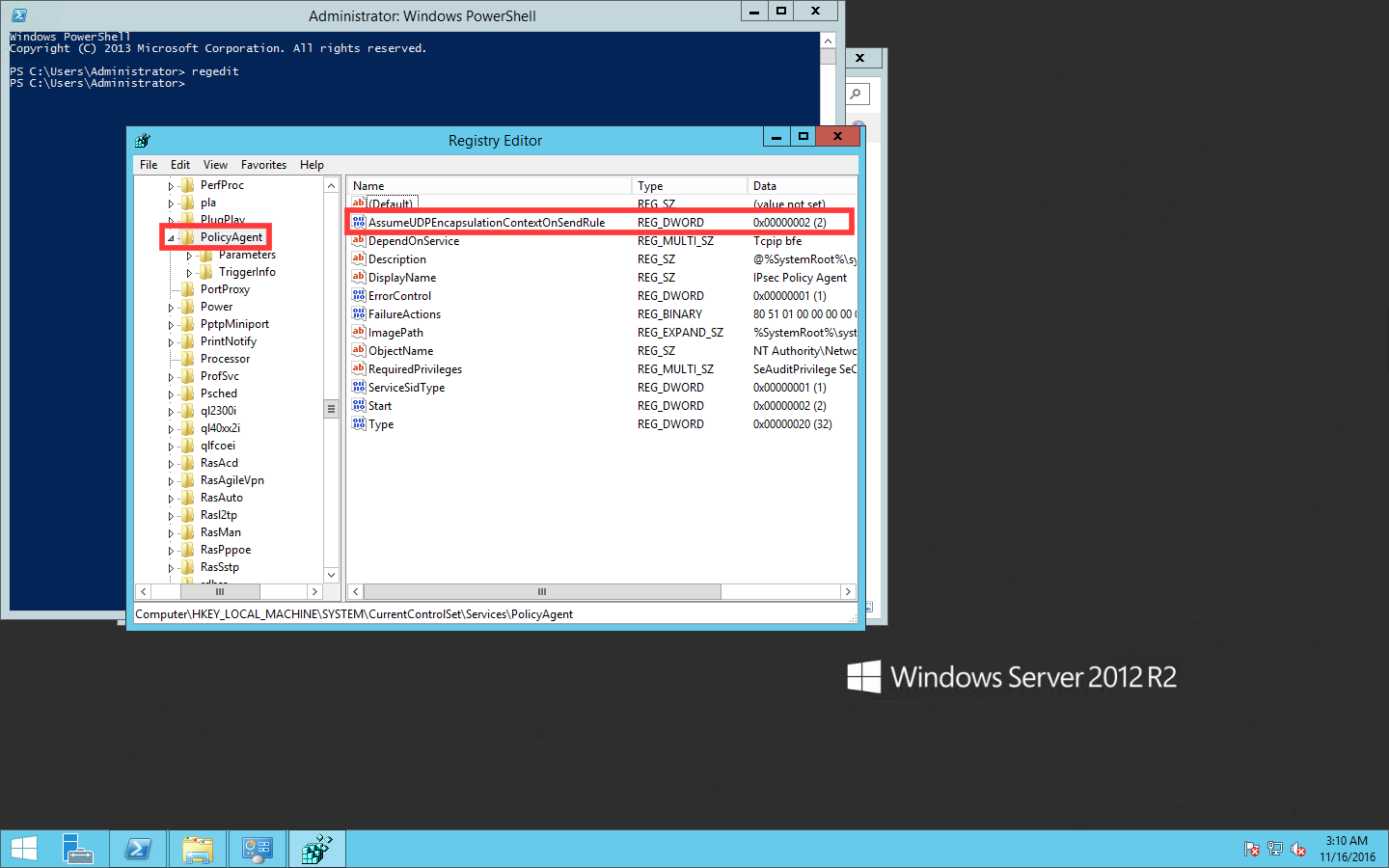
Task: Sort values by the Data column header
Action: (x=803, y=186)
